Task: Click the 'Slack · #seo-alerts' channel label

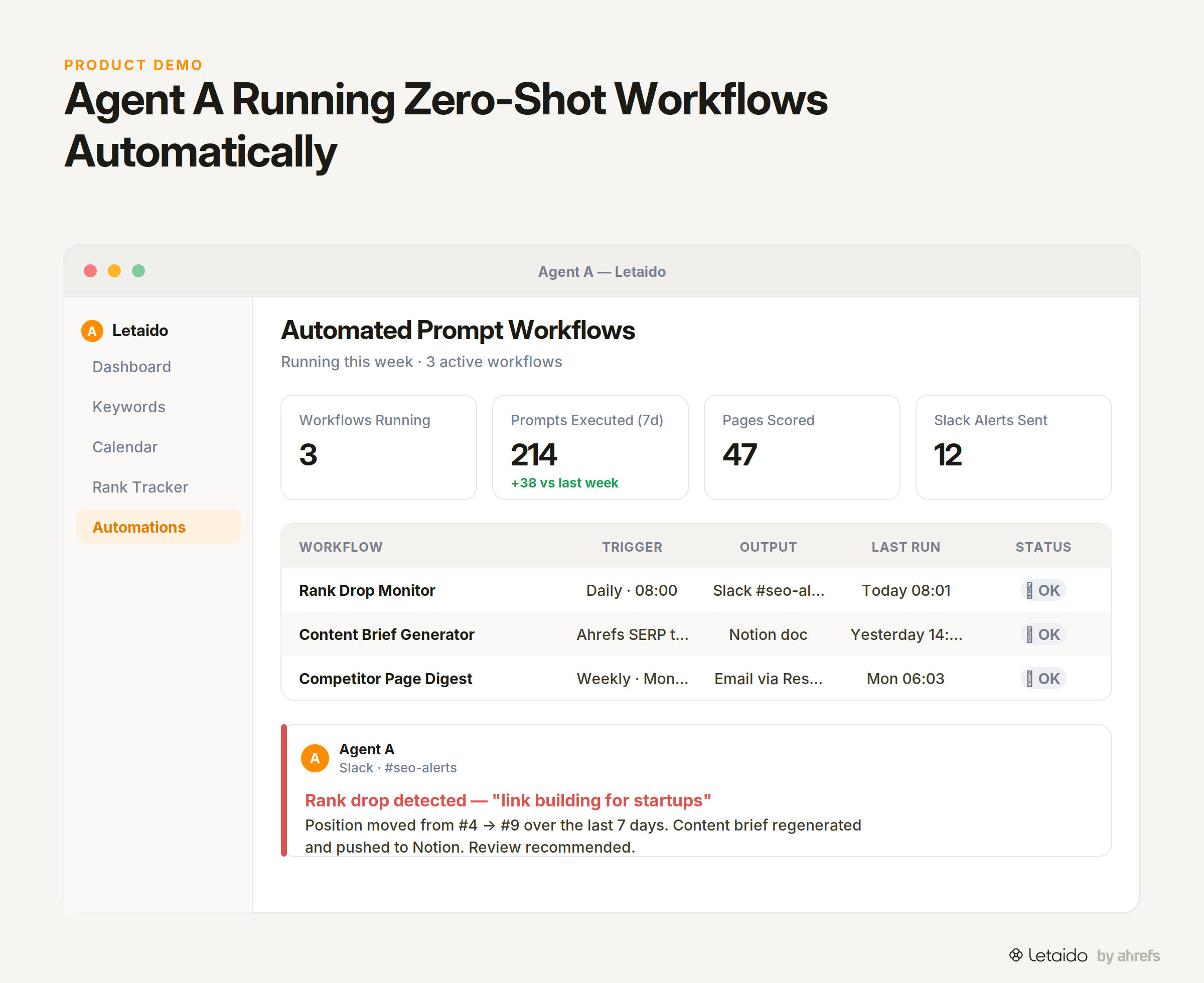Action: click(397, 768)
